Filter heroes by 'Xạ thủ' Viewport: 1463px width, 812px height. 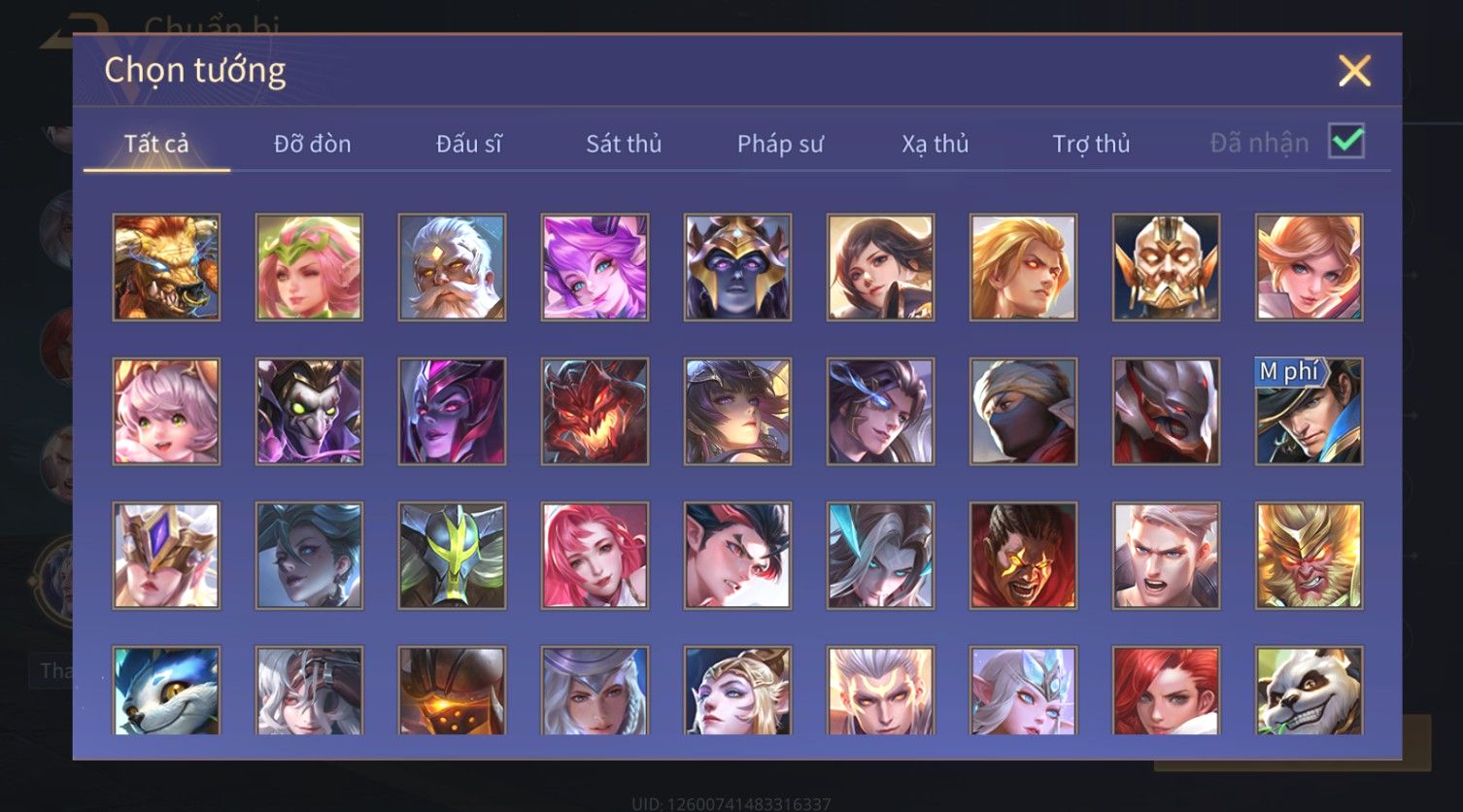936,144
